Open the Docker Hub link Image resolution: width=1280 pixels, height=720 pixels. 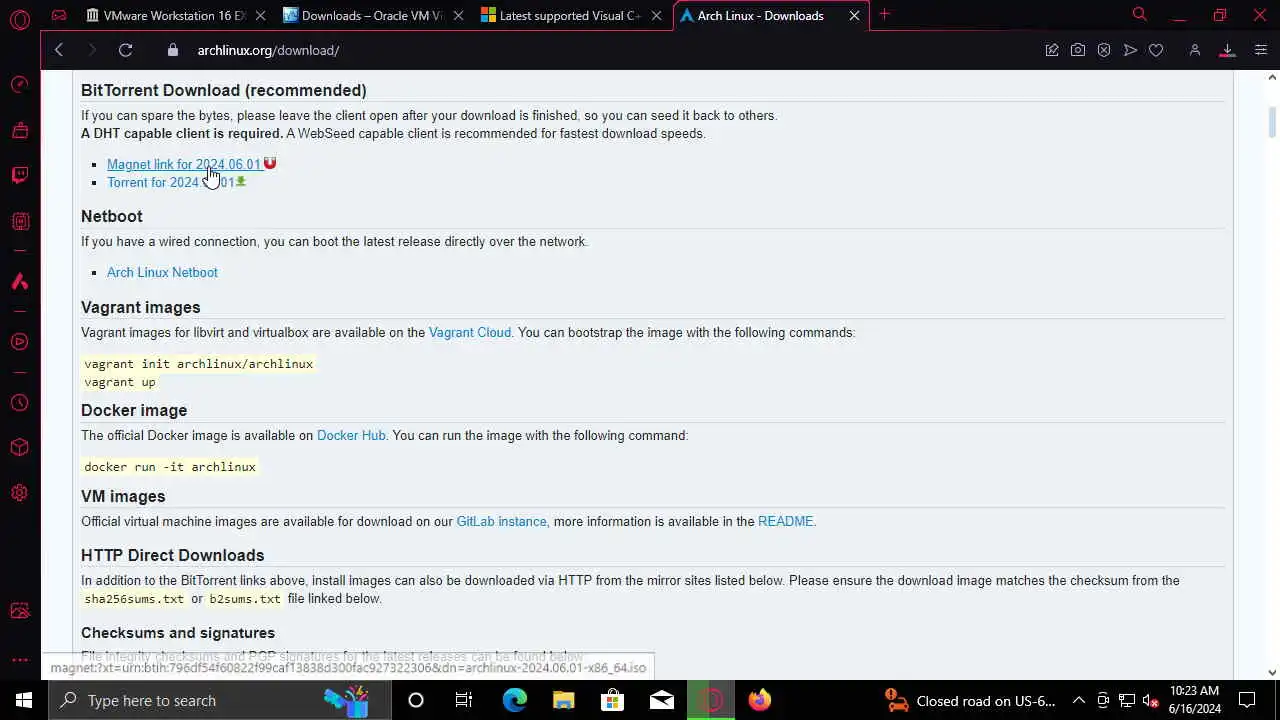351,435
